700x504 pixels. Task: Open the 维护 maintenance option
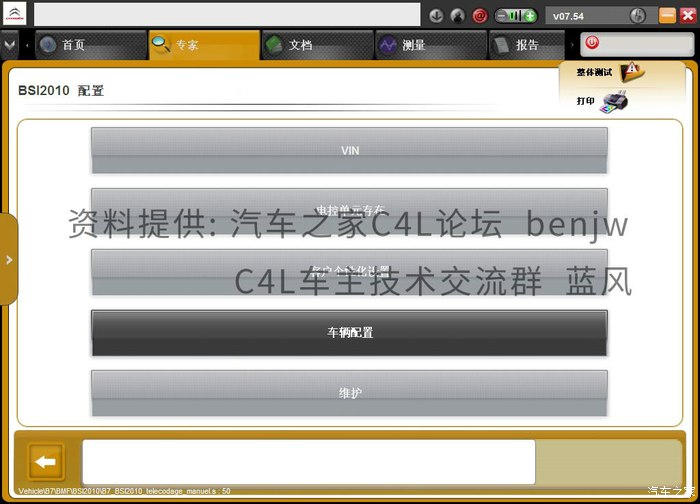coord(349,393)
